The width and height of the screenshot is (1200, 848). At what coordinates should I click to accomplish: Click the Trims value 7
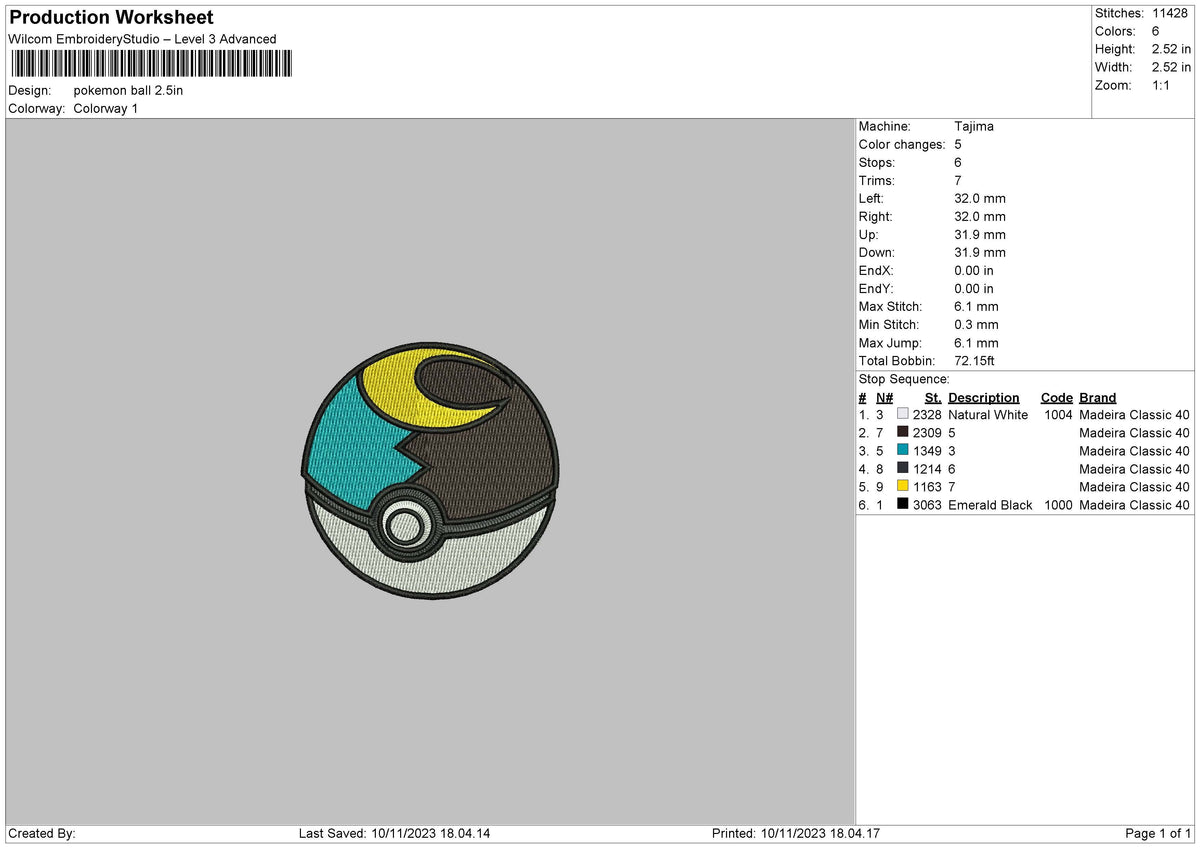959,180
